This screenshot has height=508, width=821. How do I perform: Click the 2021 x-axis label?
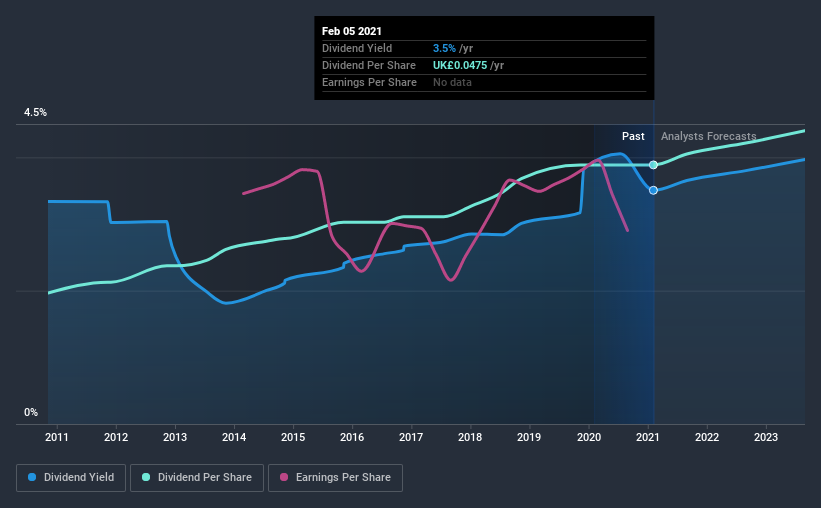coord(648,437)
